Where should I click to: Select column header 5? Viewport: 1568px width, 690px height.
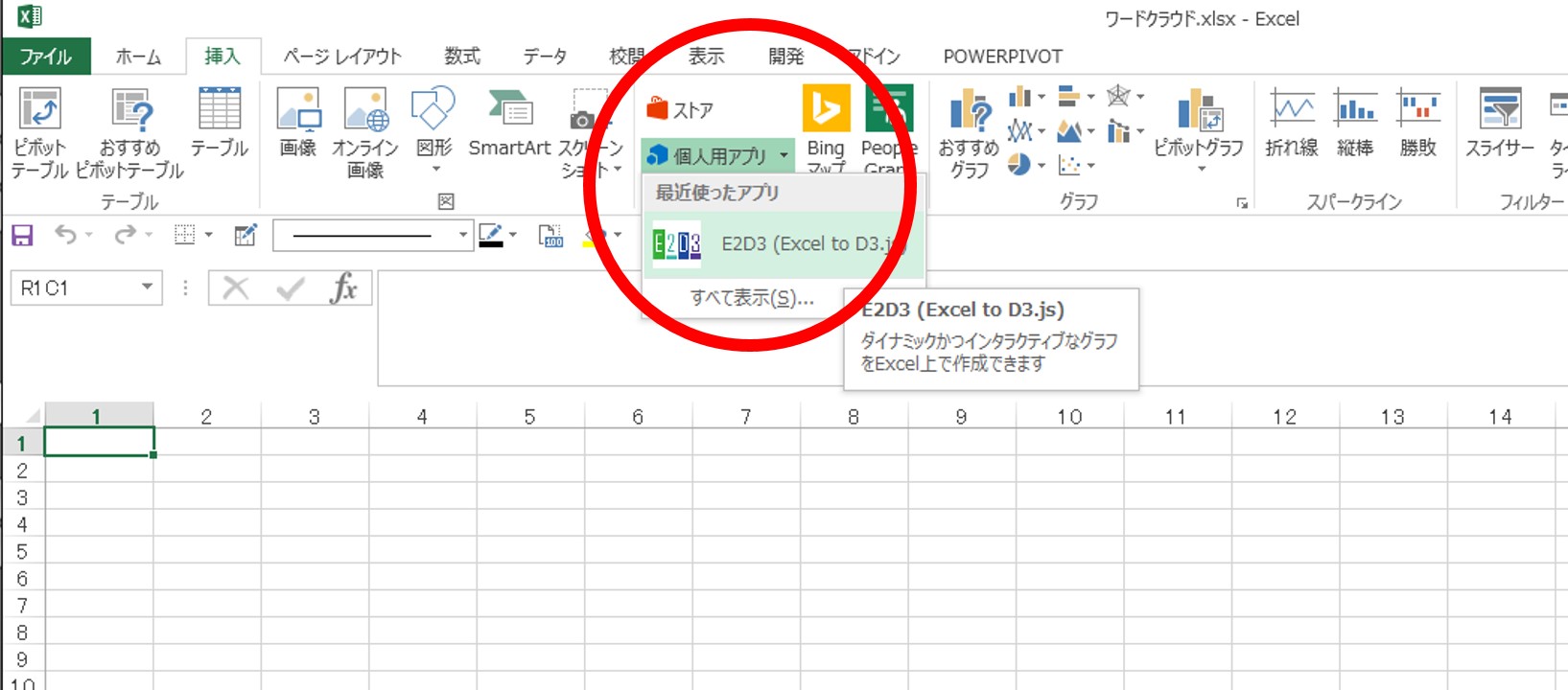[x=529, y=416]
